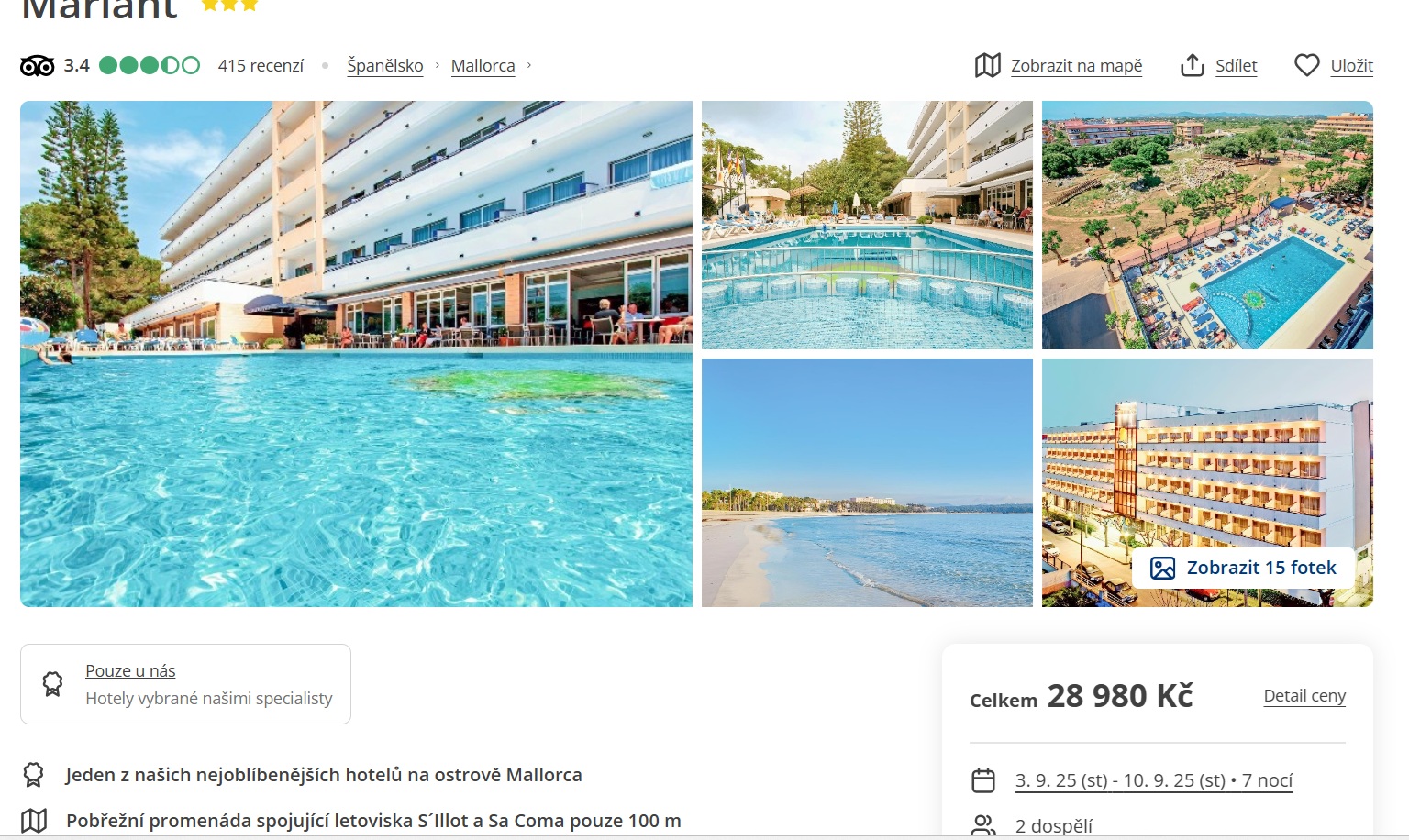This screenshot has width=1409, height=840.
Task: Click the award ribbon icon in Pouze u nás box
Action: [53, 684]
